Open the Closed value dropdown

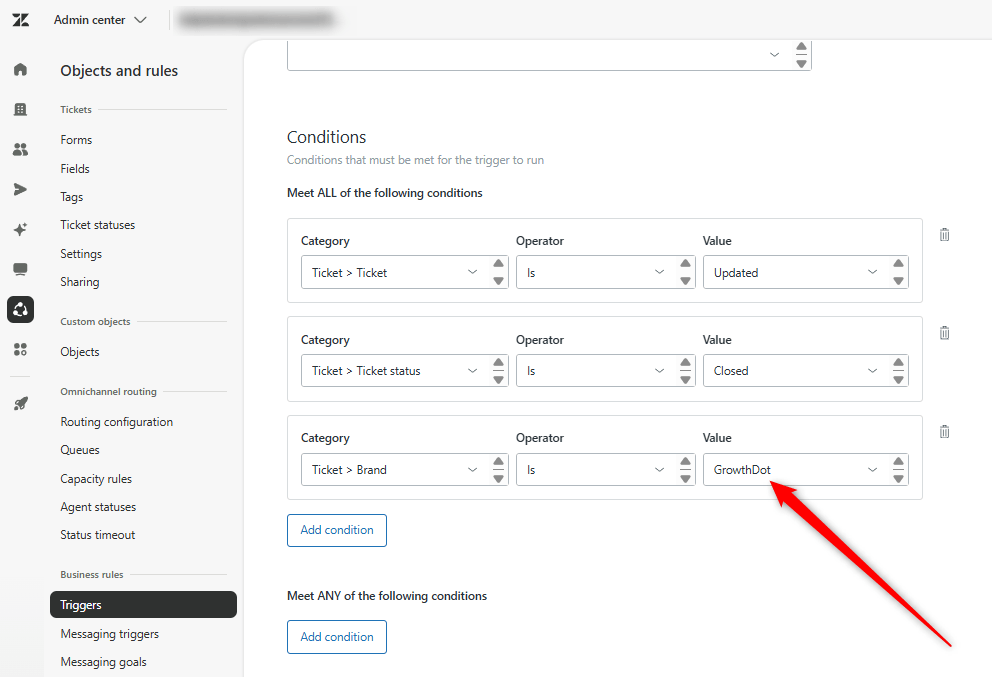point(805,371)
